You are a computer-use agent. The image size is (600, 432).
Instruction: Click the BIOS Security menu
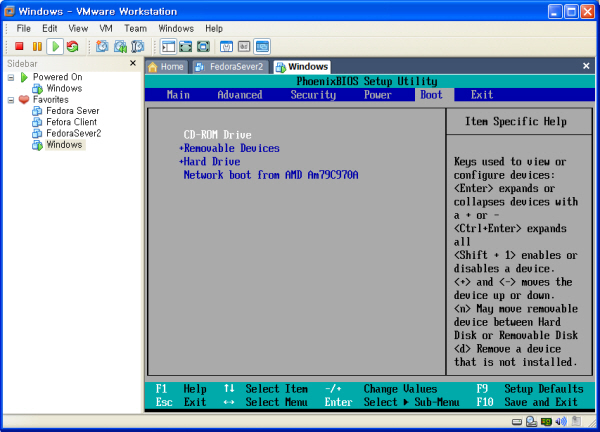[x=313, y=95]
